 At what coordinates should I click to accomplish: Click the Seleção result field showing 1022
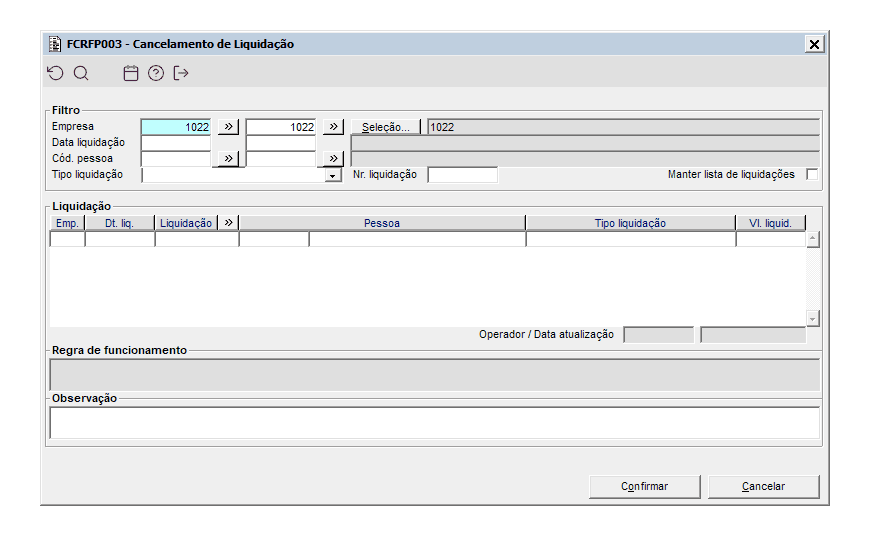(623, 127)
